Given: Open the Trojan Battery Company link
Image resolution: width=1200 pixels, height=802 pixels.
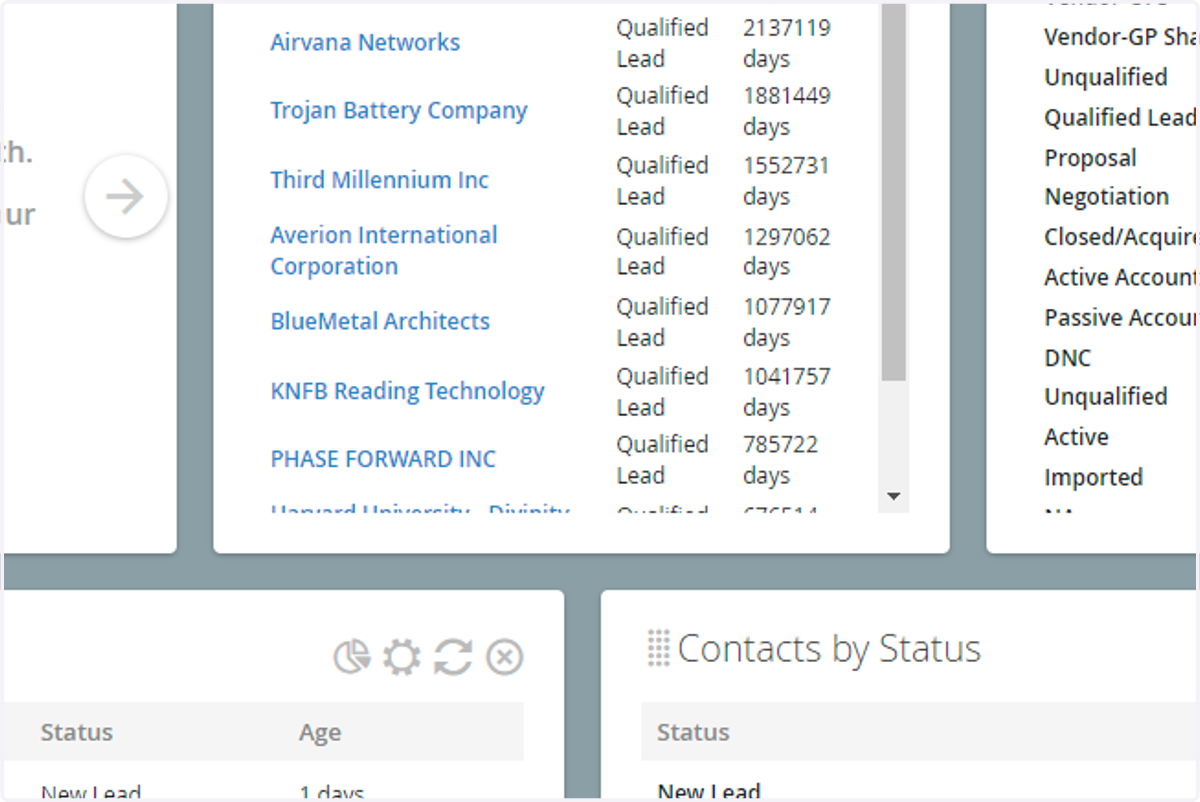Looking at the screenshot, I should pos(399,111).
